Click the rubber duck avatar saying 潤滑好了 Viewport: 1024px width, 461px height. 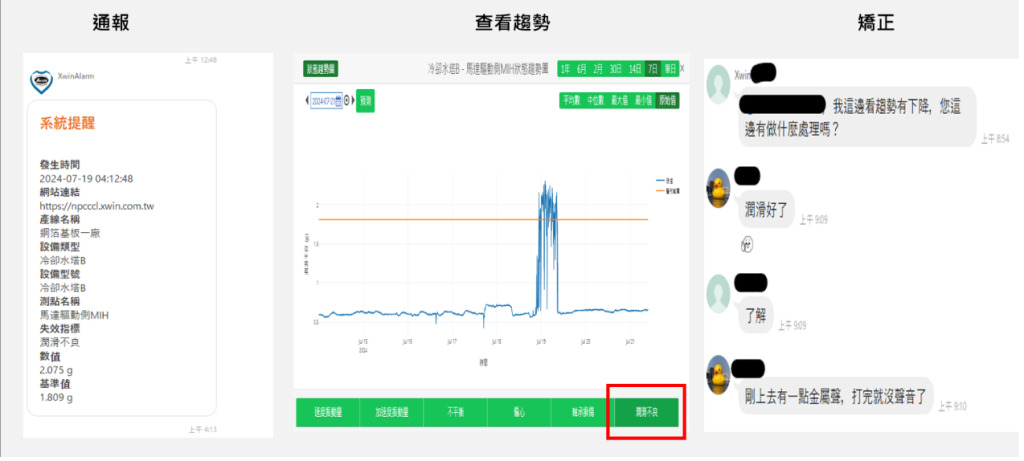pyautogui.click(x=720, y=187)
